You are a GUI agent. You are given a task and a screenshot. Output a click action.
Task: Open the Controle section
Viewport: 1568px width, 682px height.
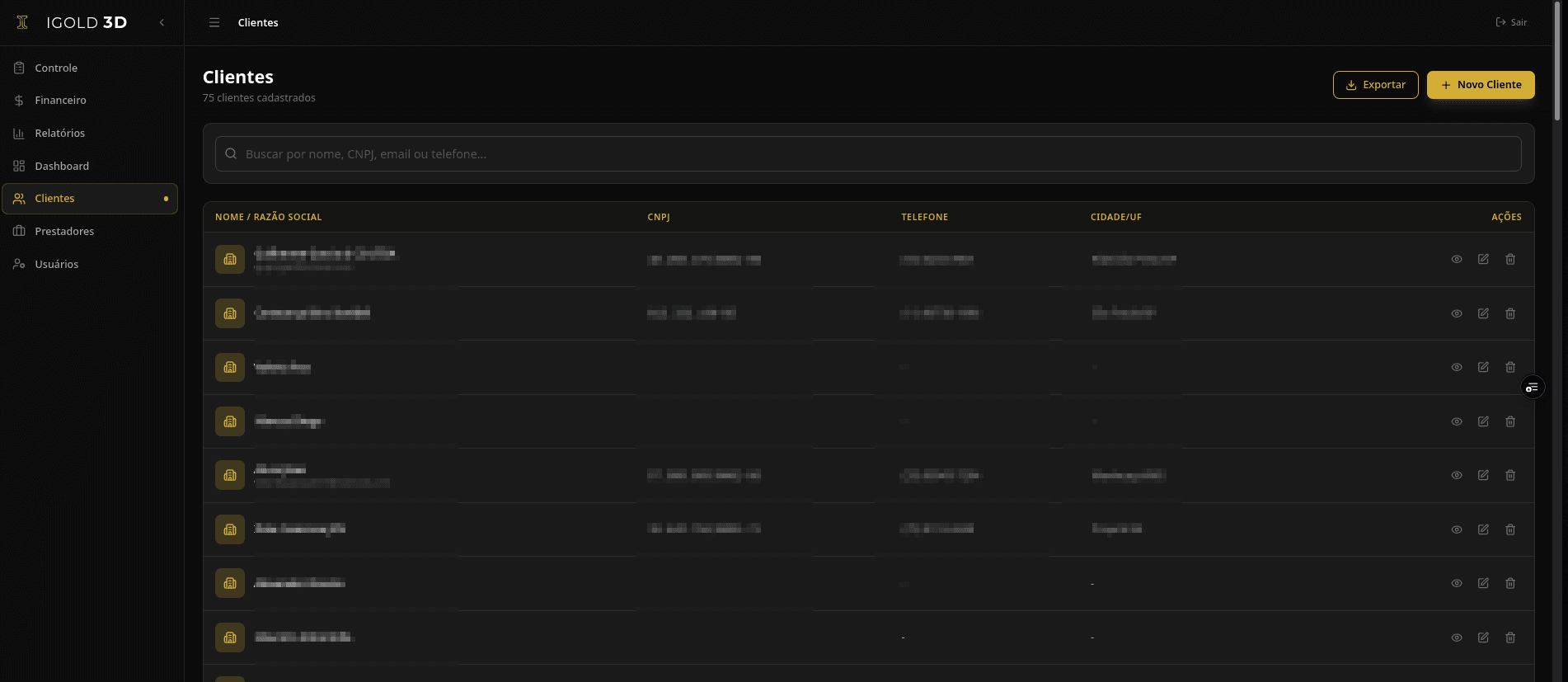click(90, 68)
